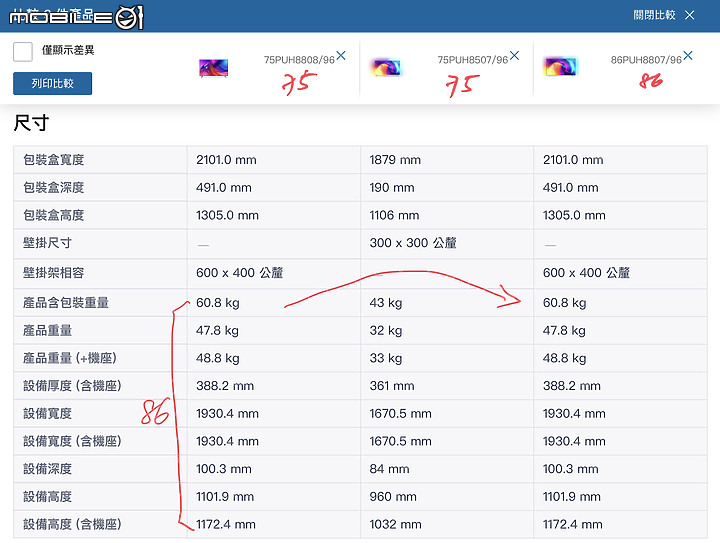Click the 列印比較 print button

pos(52,83)
